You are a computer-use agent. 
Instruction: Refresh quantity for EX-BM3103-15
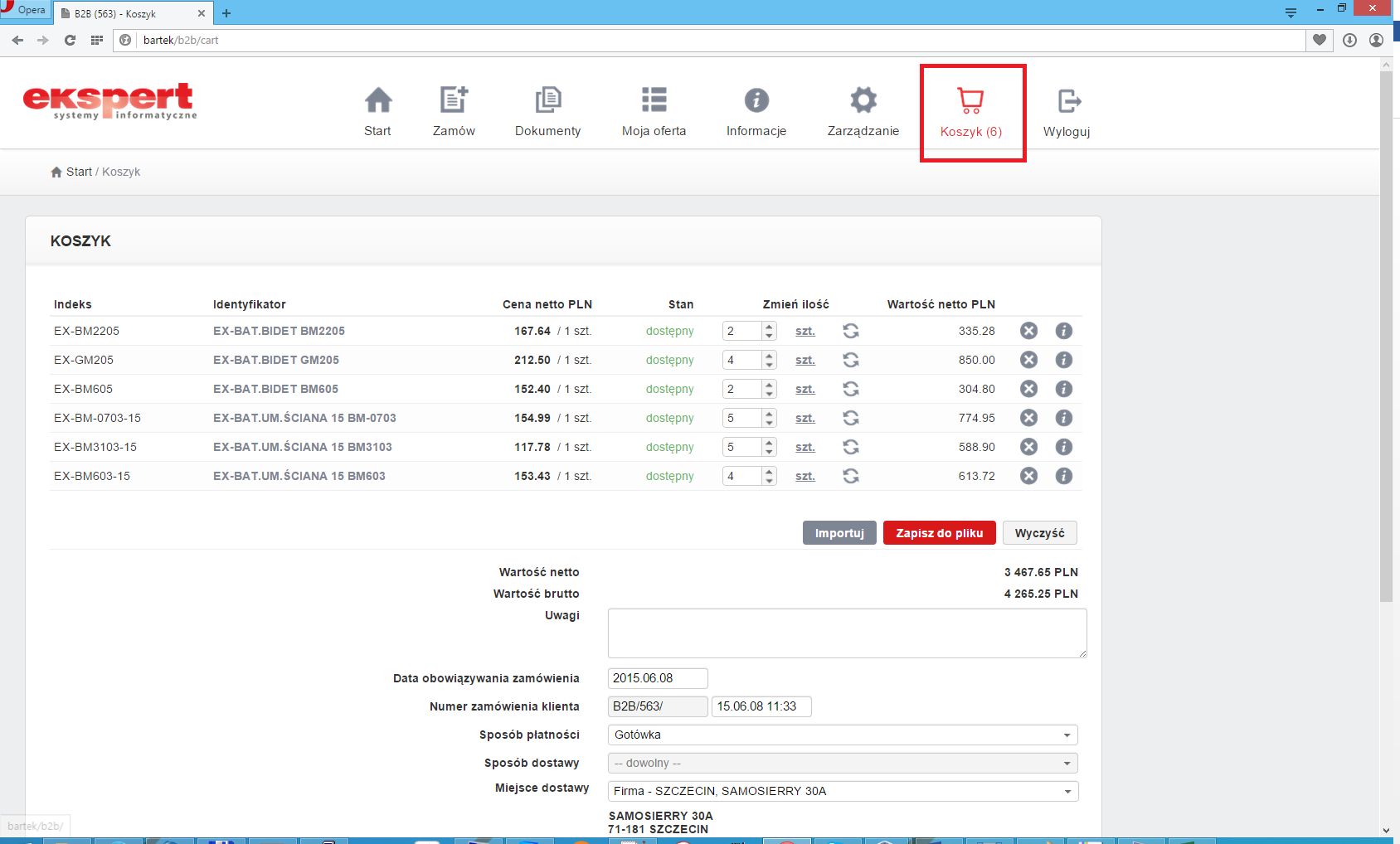tap(851, 447)
